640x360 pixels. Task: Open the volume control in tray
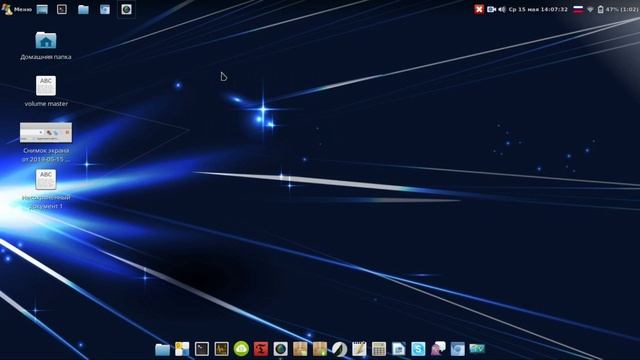pos(502,9)
